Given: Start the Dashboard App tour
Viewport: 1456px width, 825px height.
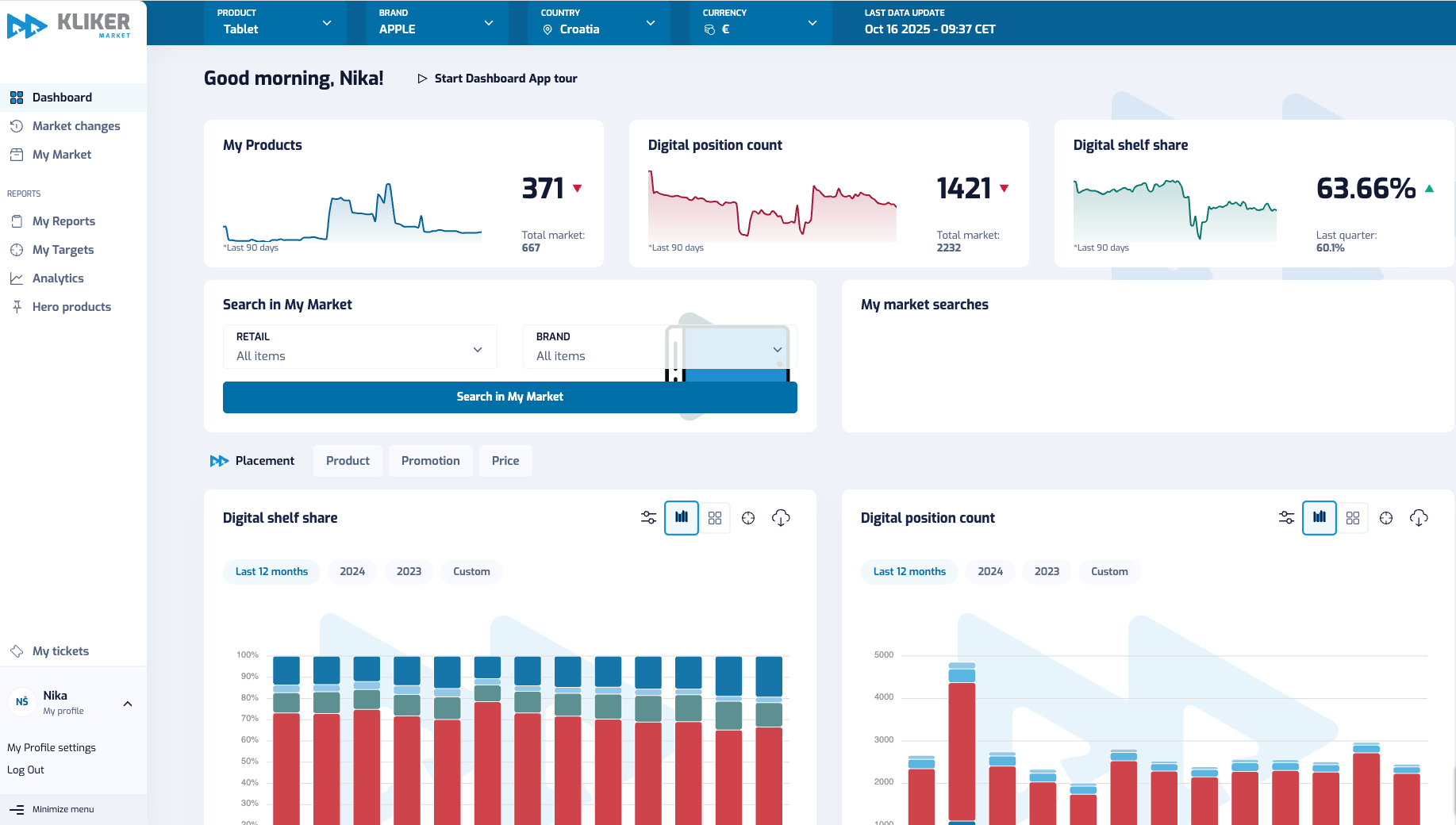Looking at the screenshot, I should [497, 79].
